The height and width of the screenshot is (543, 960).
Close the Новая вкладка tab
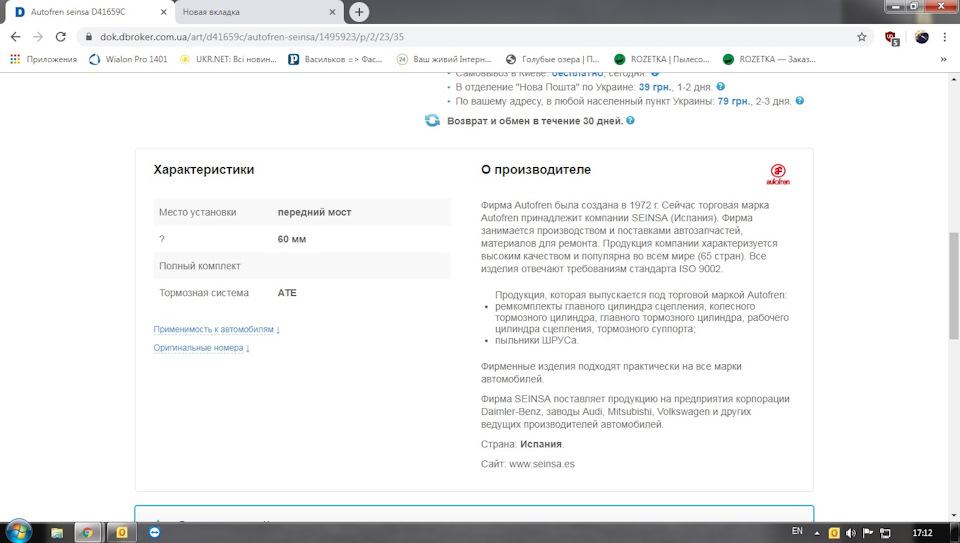[x=332, y=12]
